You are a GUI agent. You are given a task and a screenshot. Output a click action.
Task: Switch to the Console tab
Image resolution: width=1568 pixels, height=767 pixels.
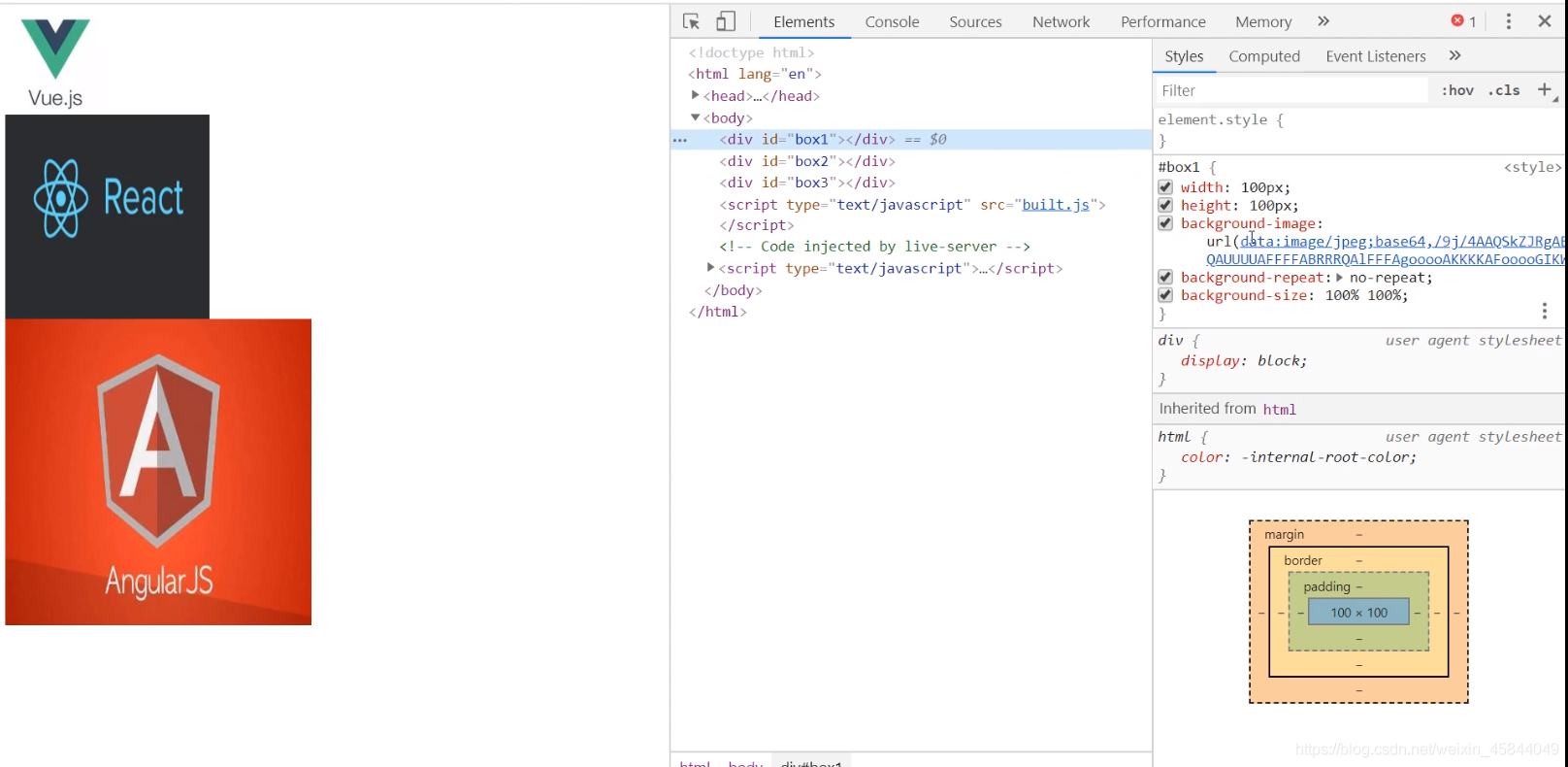(x=892, y=21)
